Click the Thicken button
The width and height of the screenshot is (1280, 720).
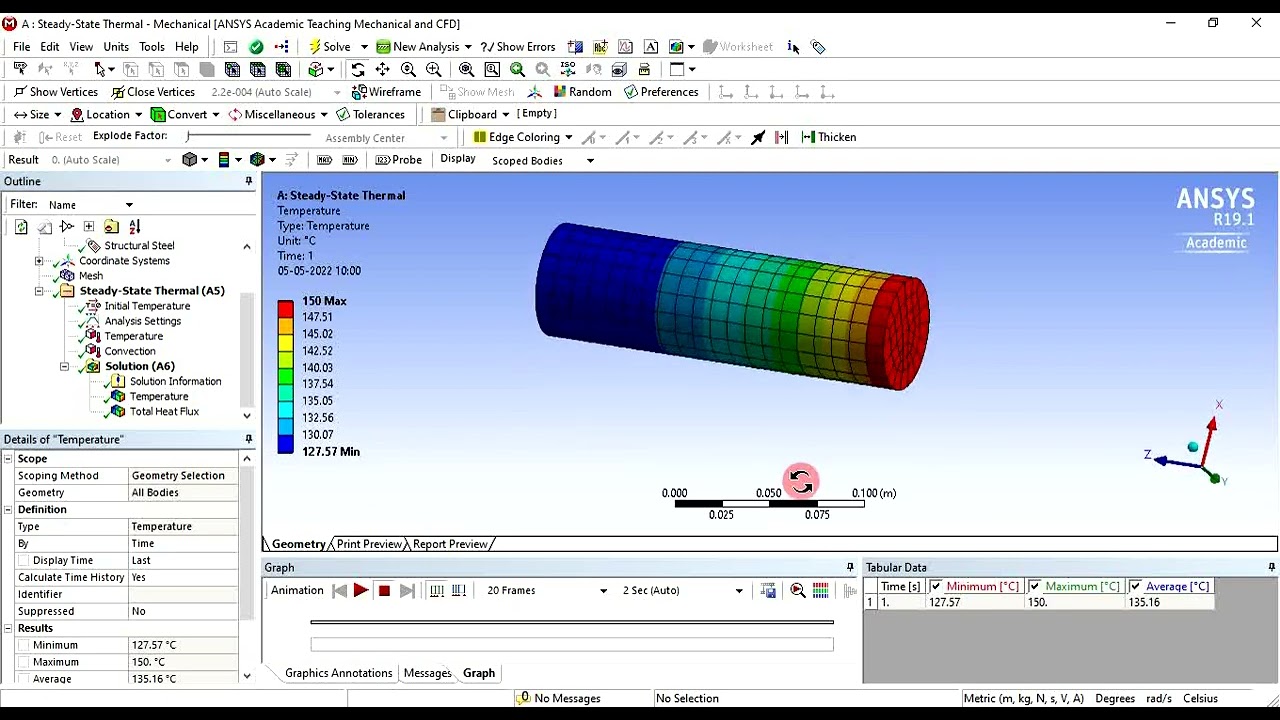pos(828,137)
